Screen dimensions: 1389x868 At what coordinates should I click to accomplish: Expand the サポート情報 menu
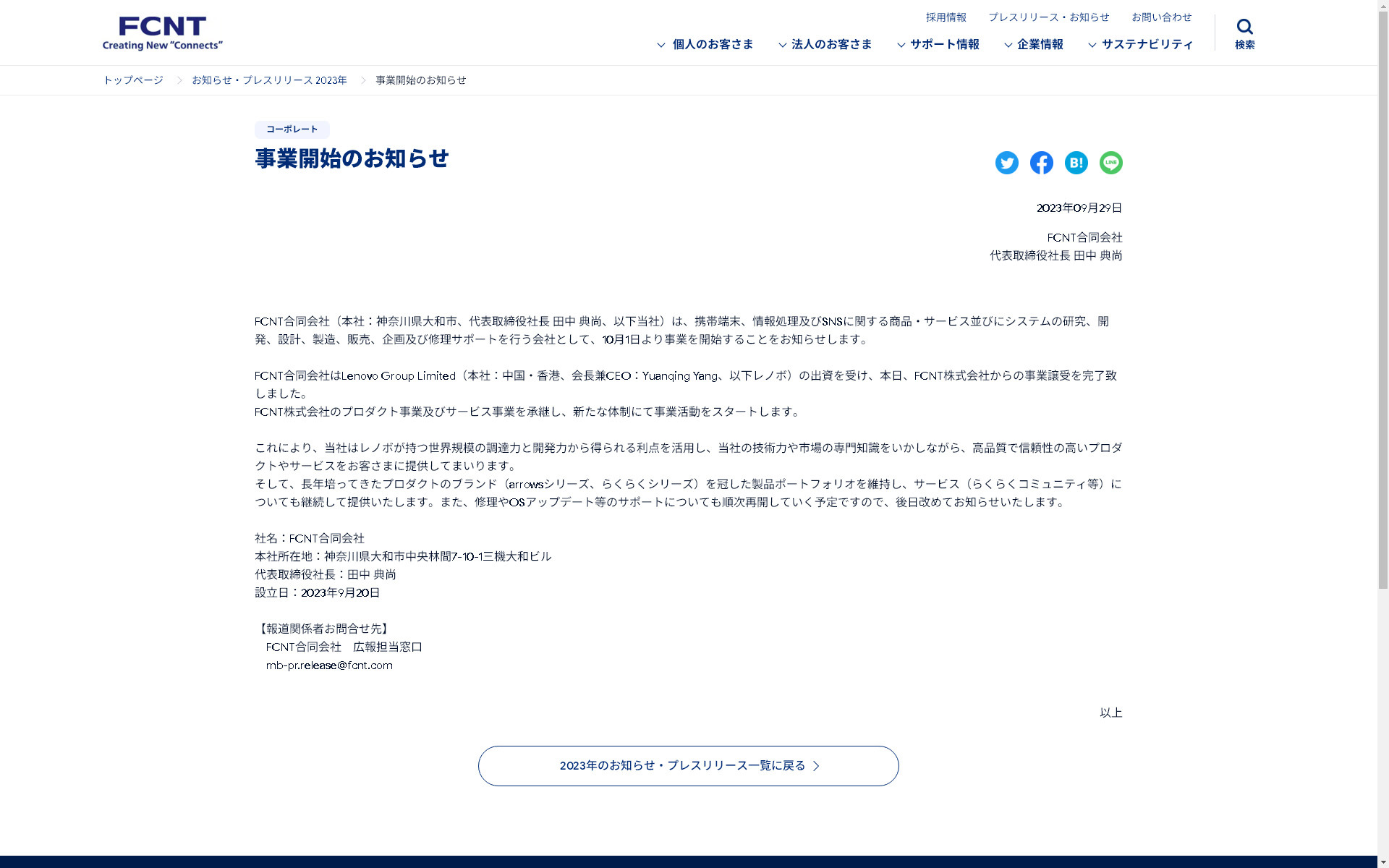coord(938,45)
